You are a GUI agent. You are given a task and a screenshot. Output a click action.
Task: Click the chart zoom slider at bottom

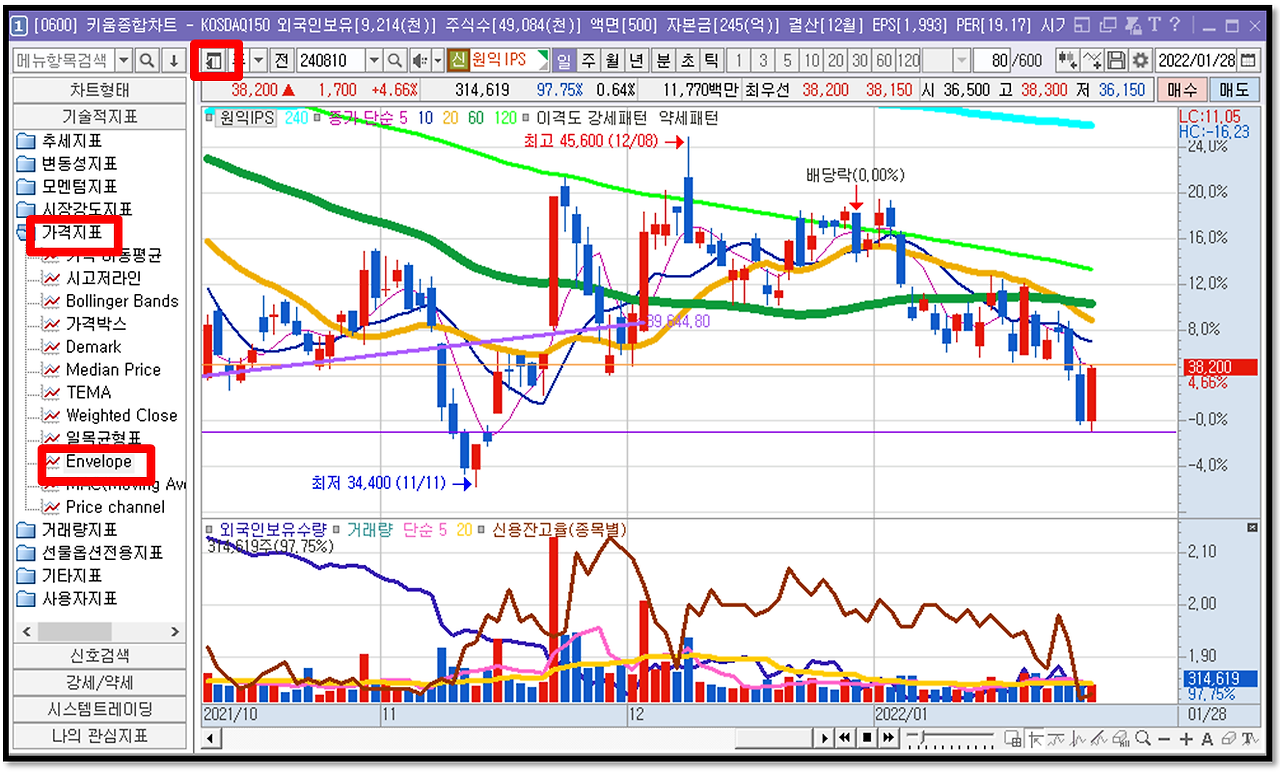click(x=950, y=739)
